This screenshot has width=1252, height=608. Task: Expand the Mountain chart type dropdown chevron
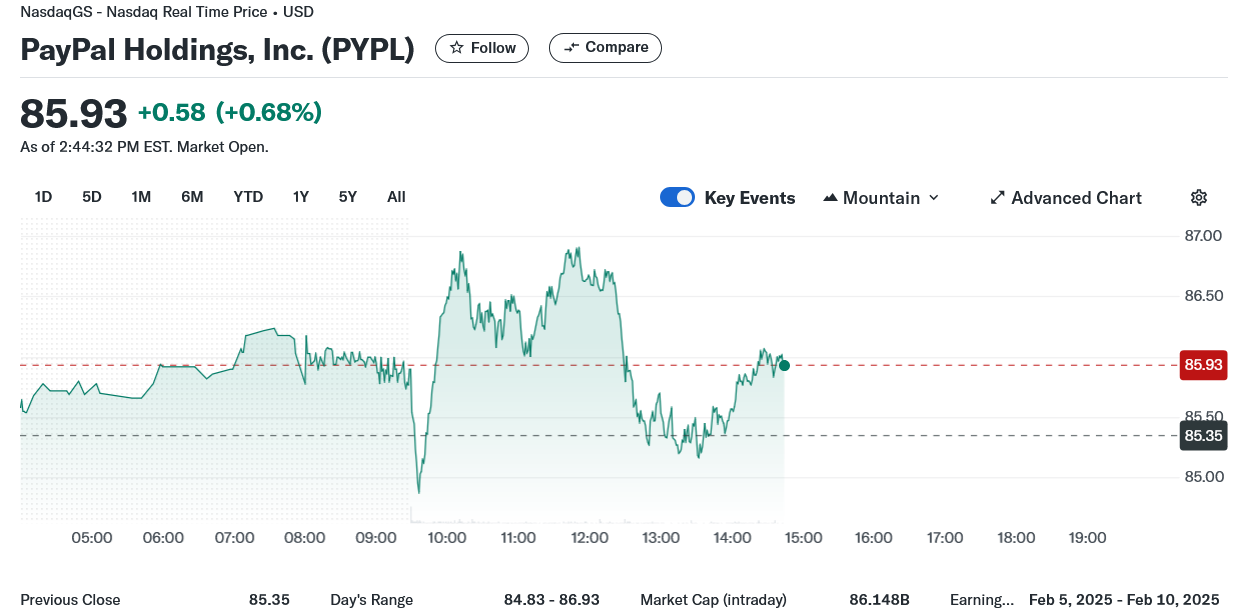[x=934, y=198]
